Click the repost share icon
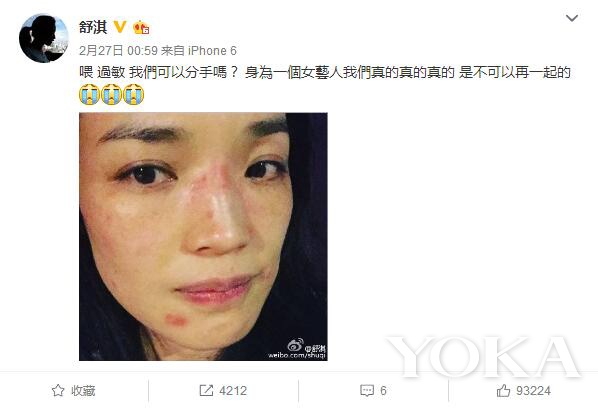This screenshot has width=598, height=408. tap(206, 390)
